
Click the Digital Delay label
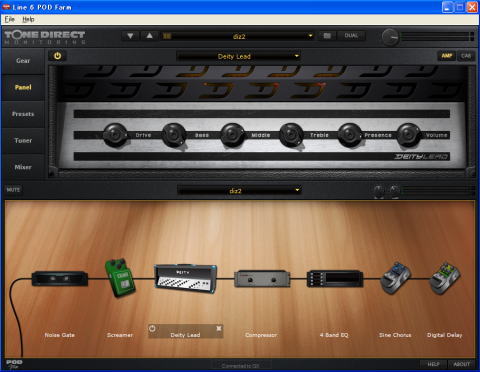tap(445, 335)
